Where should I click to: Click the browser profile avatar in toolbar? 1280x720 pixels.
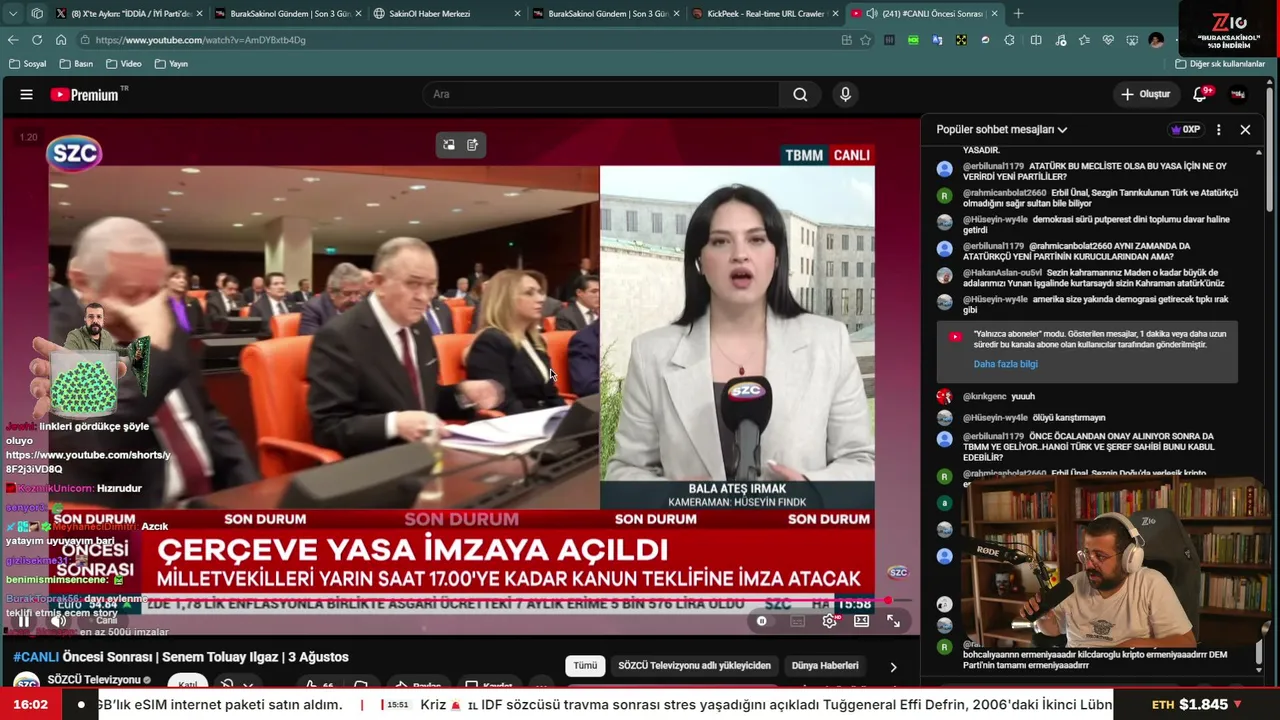click(1157, 40)
